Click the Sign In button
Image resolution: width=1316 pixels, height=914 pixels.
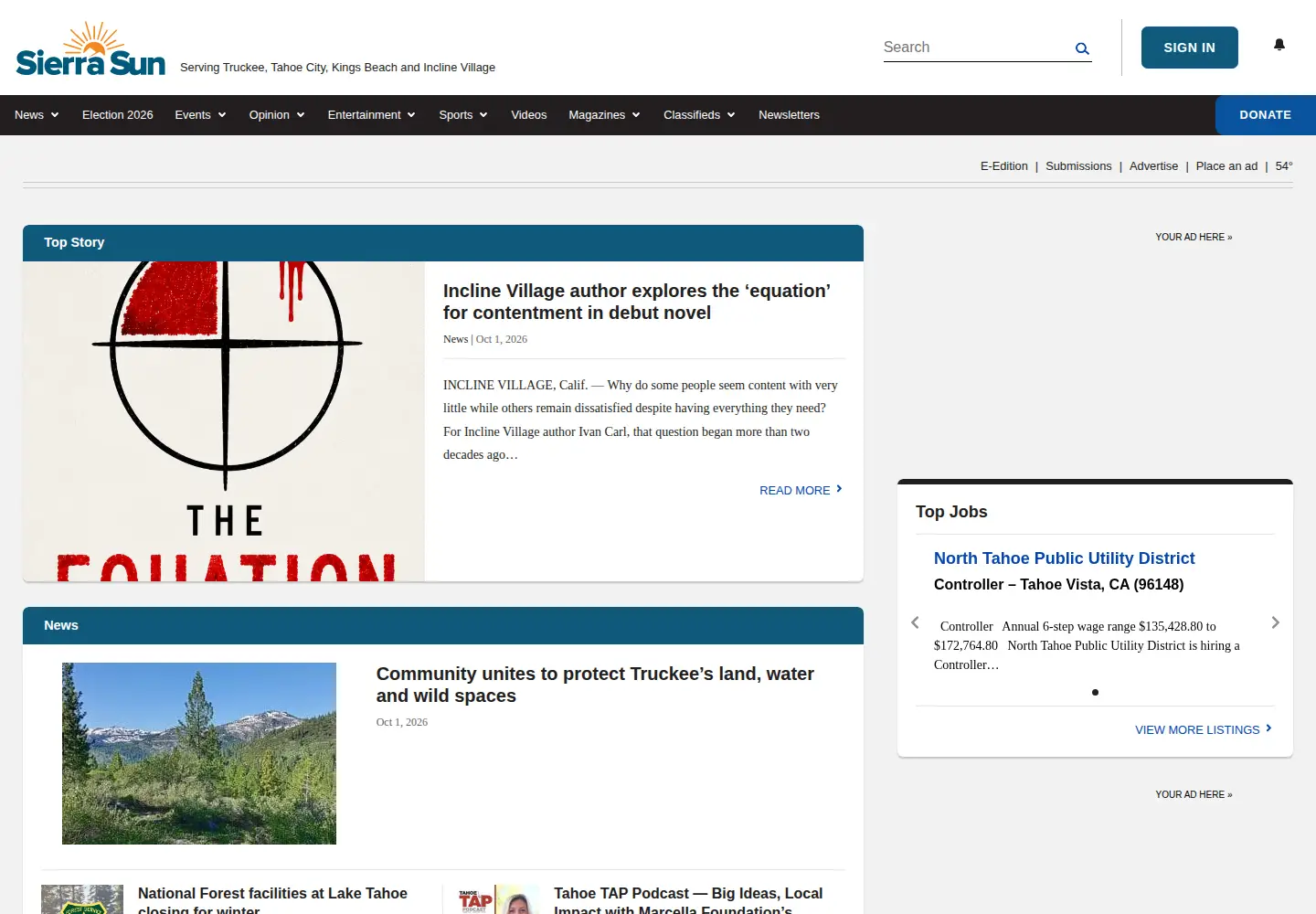pyautogui.click(x=1190, y=48)
